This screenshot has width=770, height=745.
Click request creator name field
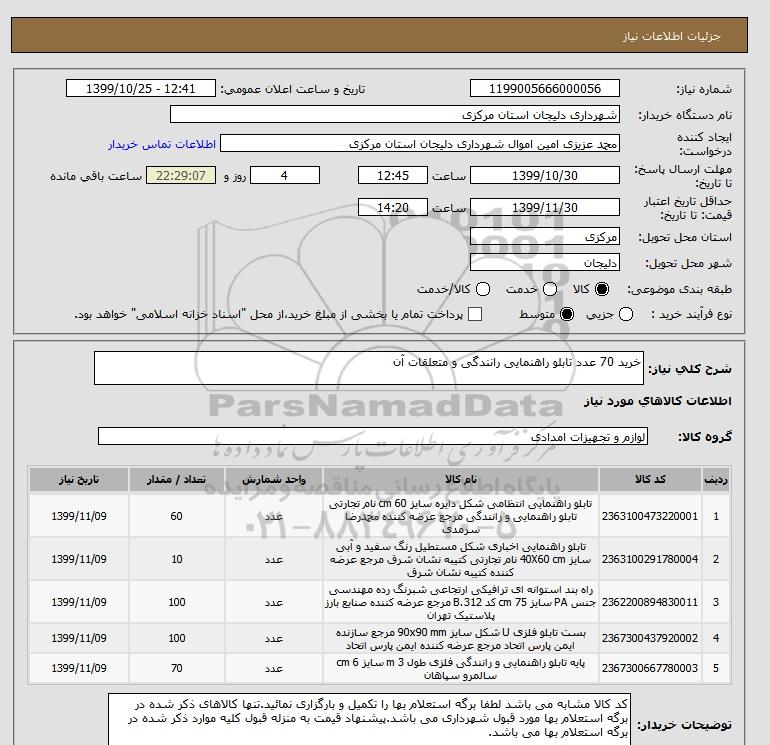click(x=420, y=143)
